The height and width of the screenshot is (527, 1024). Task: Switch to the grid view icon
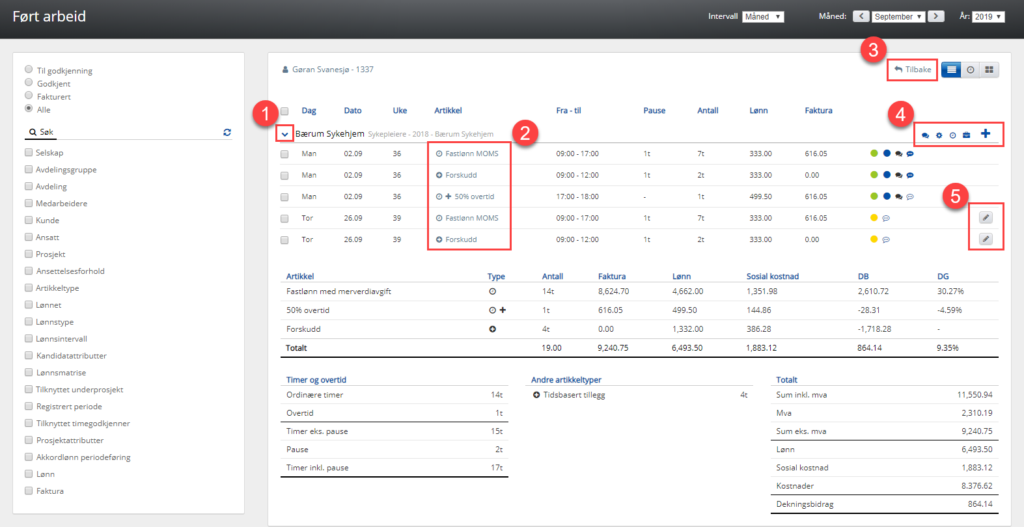pos(989,70)
